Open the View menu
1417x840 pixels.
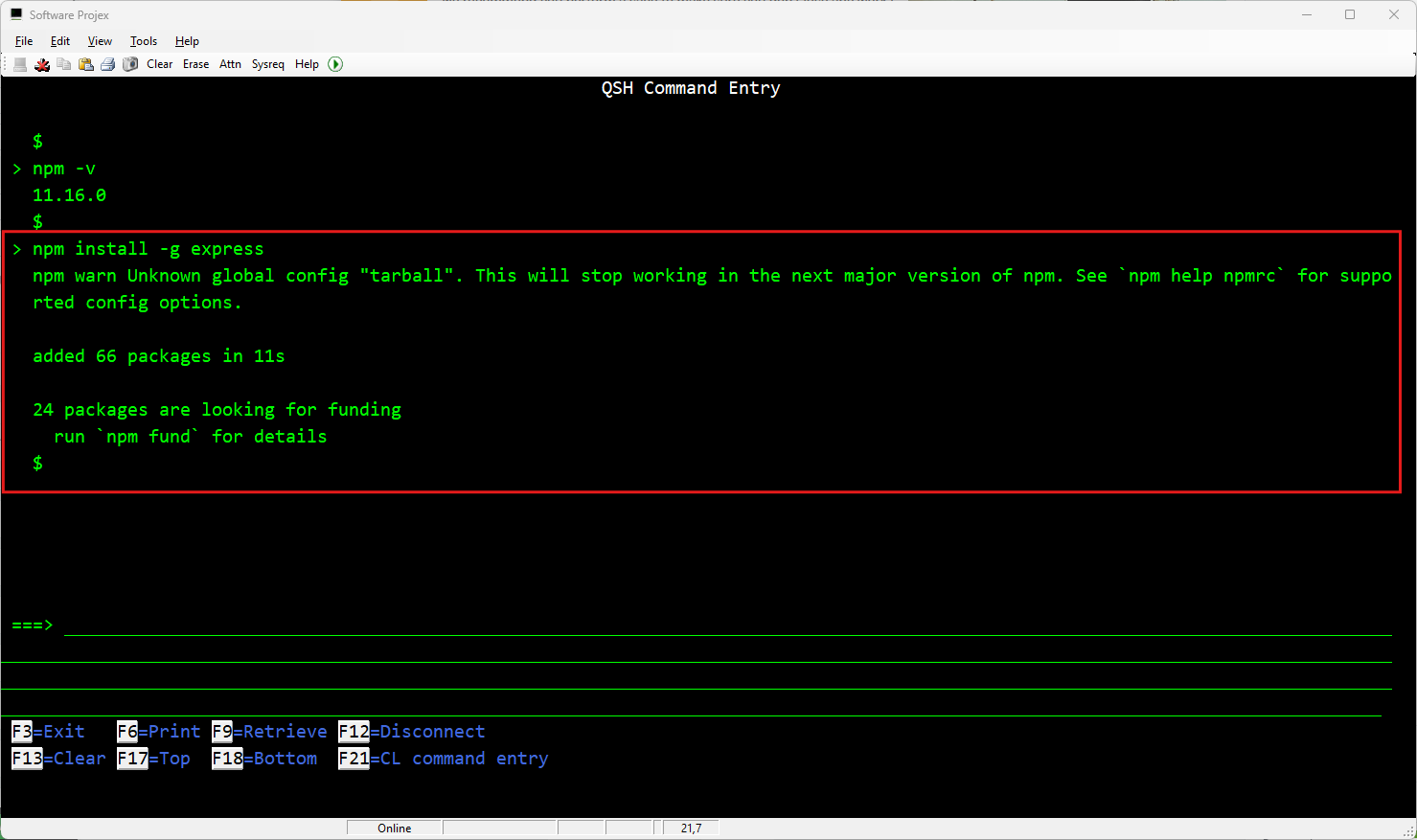[100, 41]
